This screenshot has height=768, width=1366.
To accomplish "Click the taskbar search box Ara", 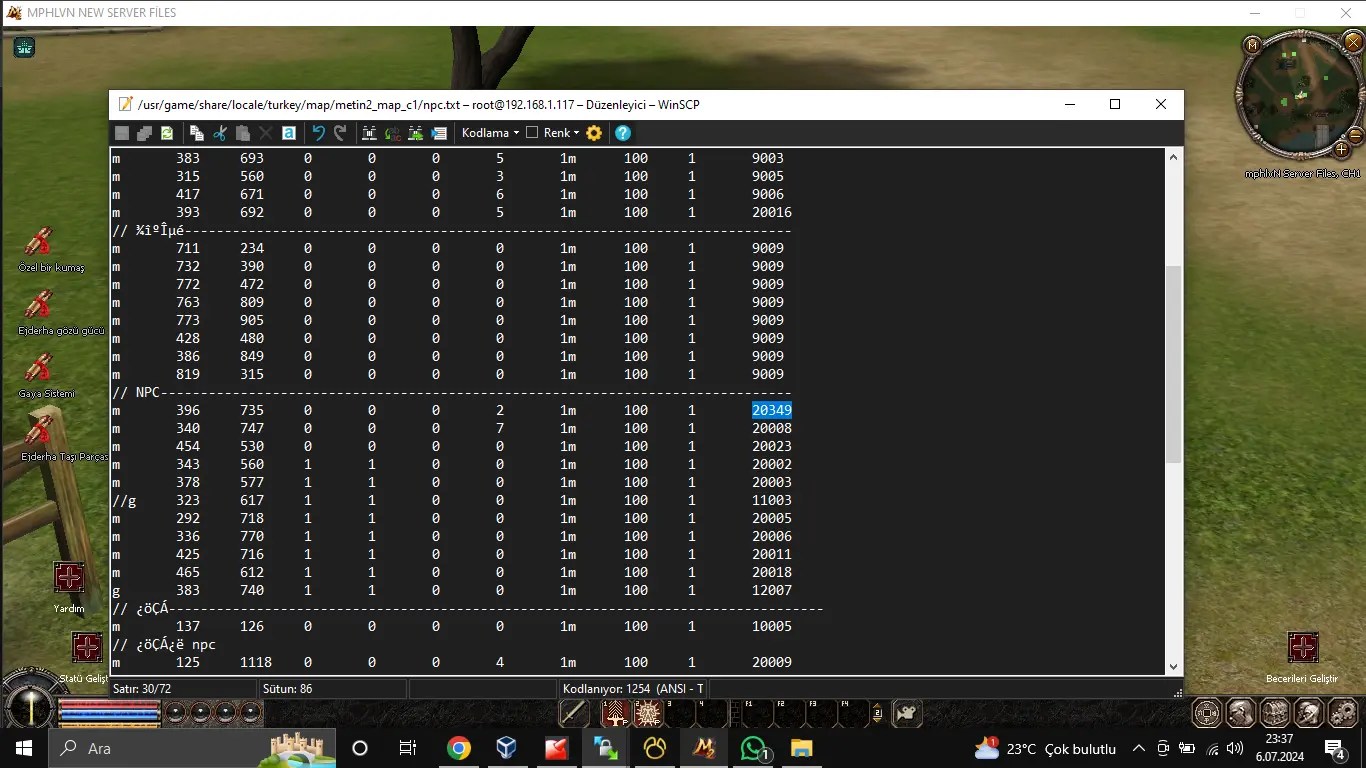I will point(190,748).
